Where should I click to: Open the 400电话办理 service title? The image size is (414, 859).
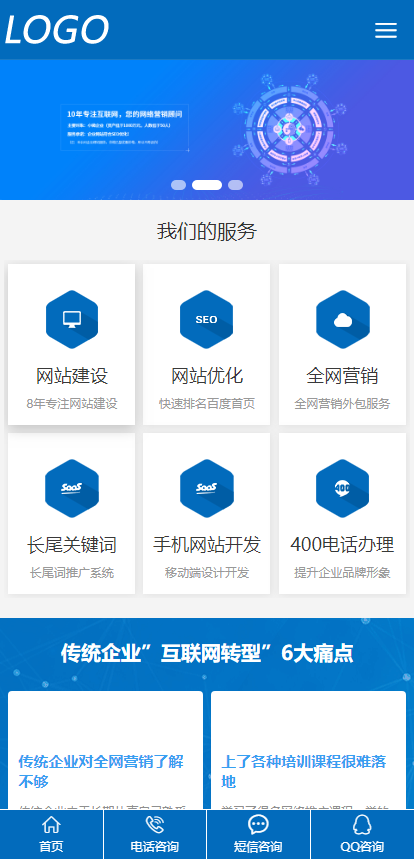pyautogui.click(x=342, y=545)
